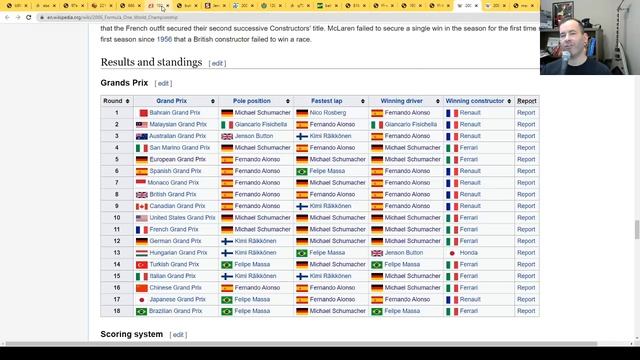Image resolution: width=640 pixels, height=360 pixels.
Task: Click the Bahrain flag icon in round 1
Action: [x=143, y=113]
